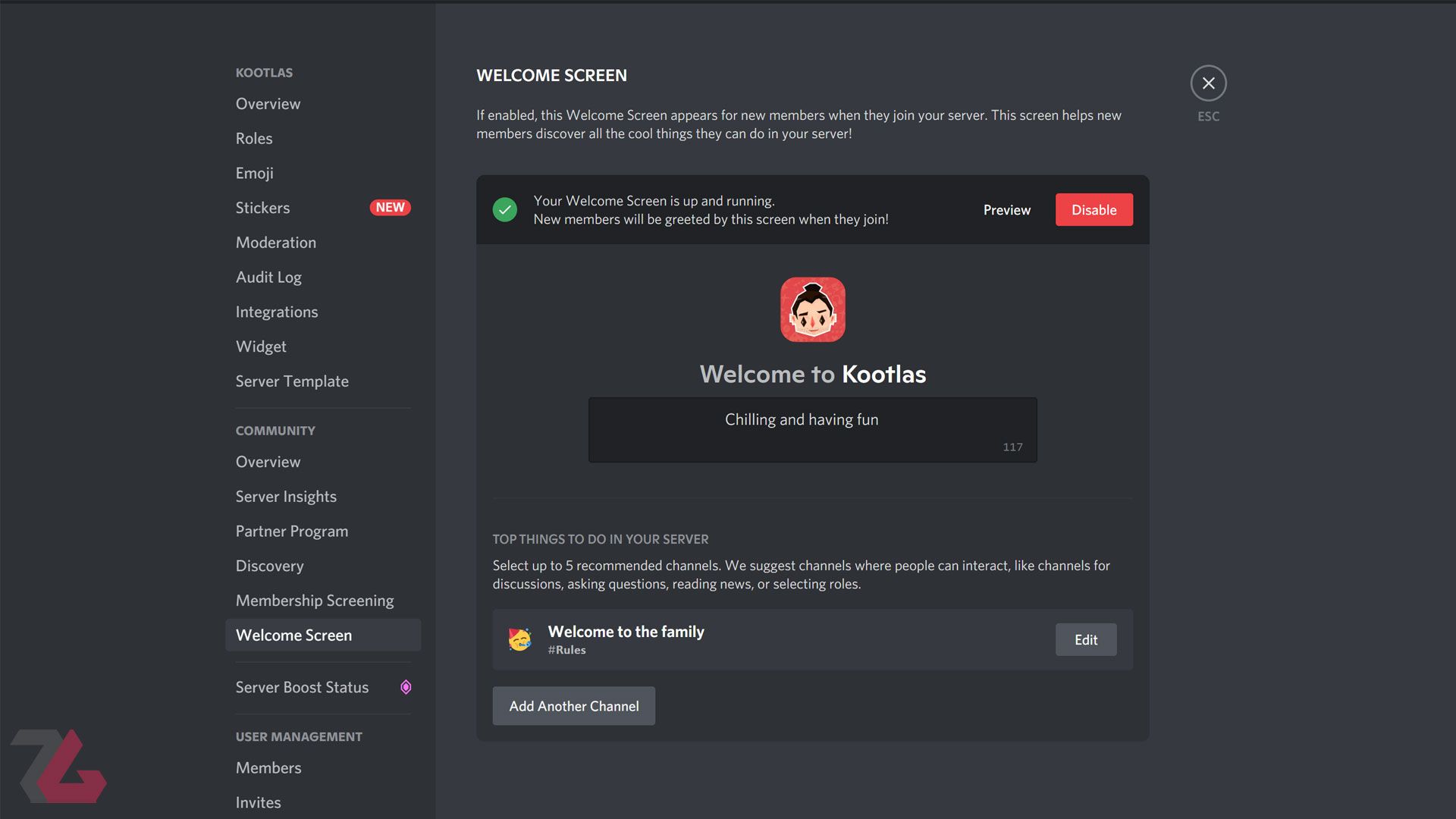Add Another Channel to the welcome screen
The width and height of the screenshot is (1456, 819).
pos(574,706)
